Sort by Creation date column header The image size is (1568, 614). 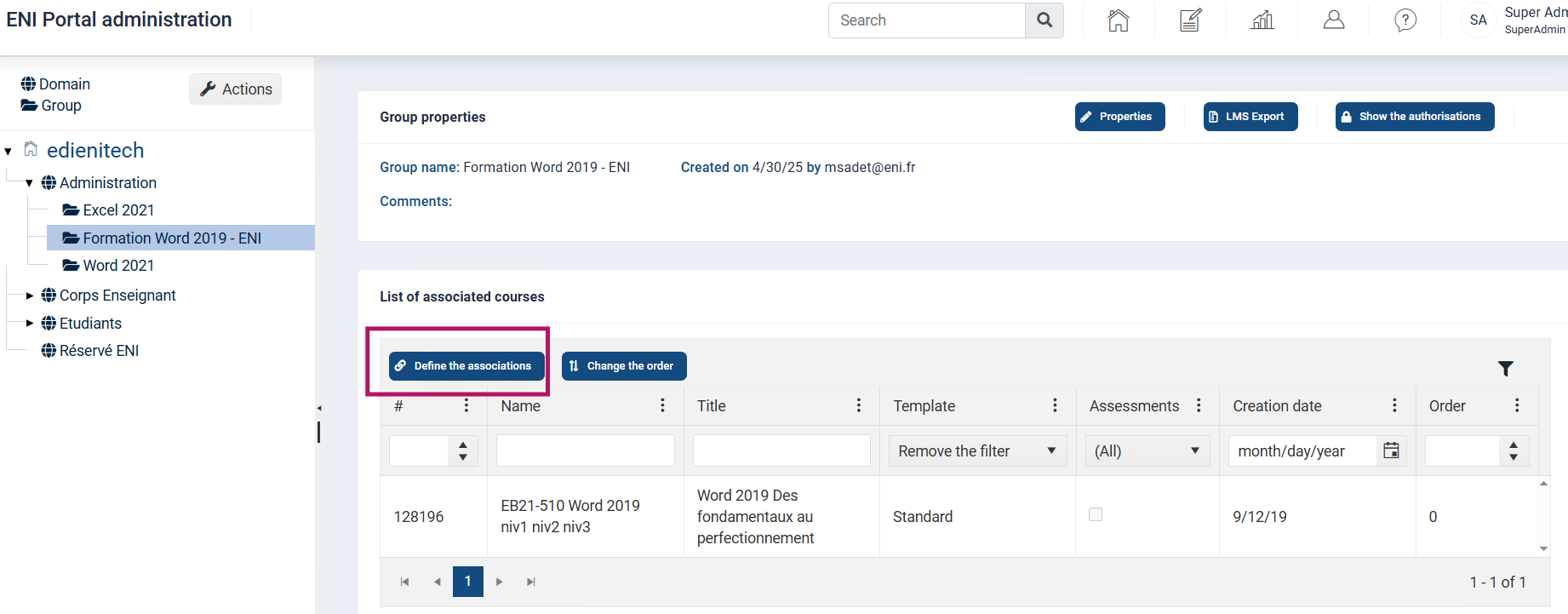1277,406
